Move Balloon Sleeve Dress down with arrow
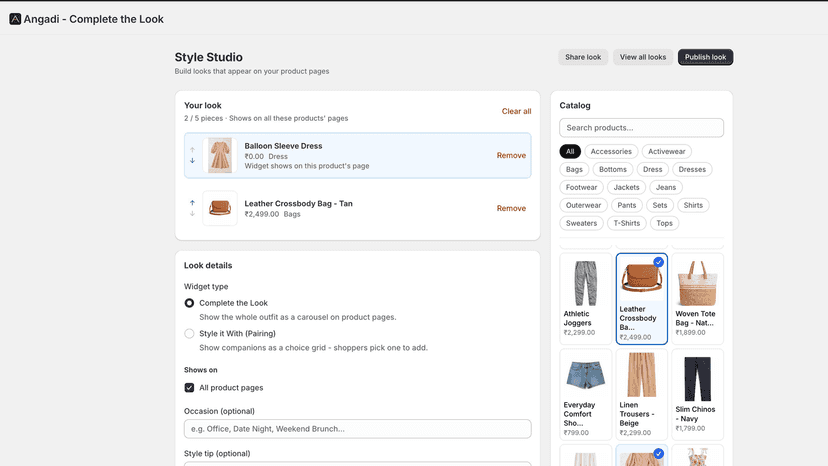The width and height of the screenshot is (828, 466). point(192,161)
